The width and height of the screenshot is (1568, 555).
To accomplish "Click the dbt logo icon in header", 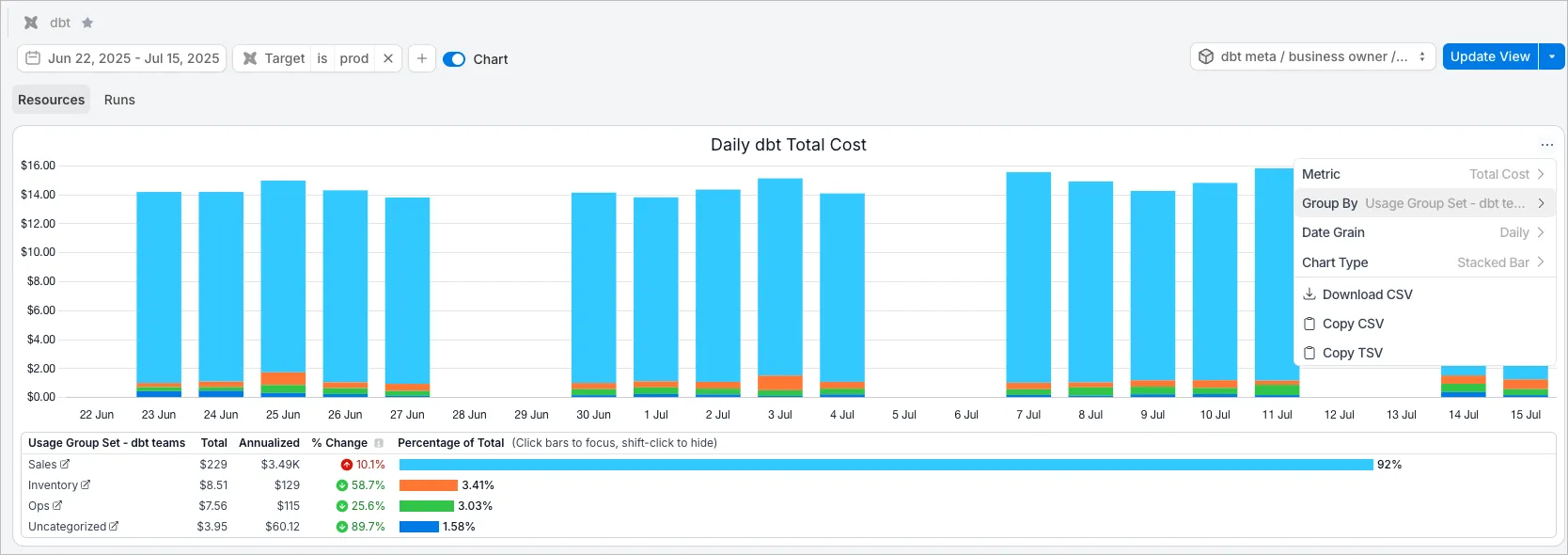I will [31, 23].
